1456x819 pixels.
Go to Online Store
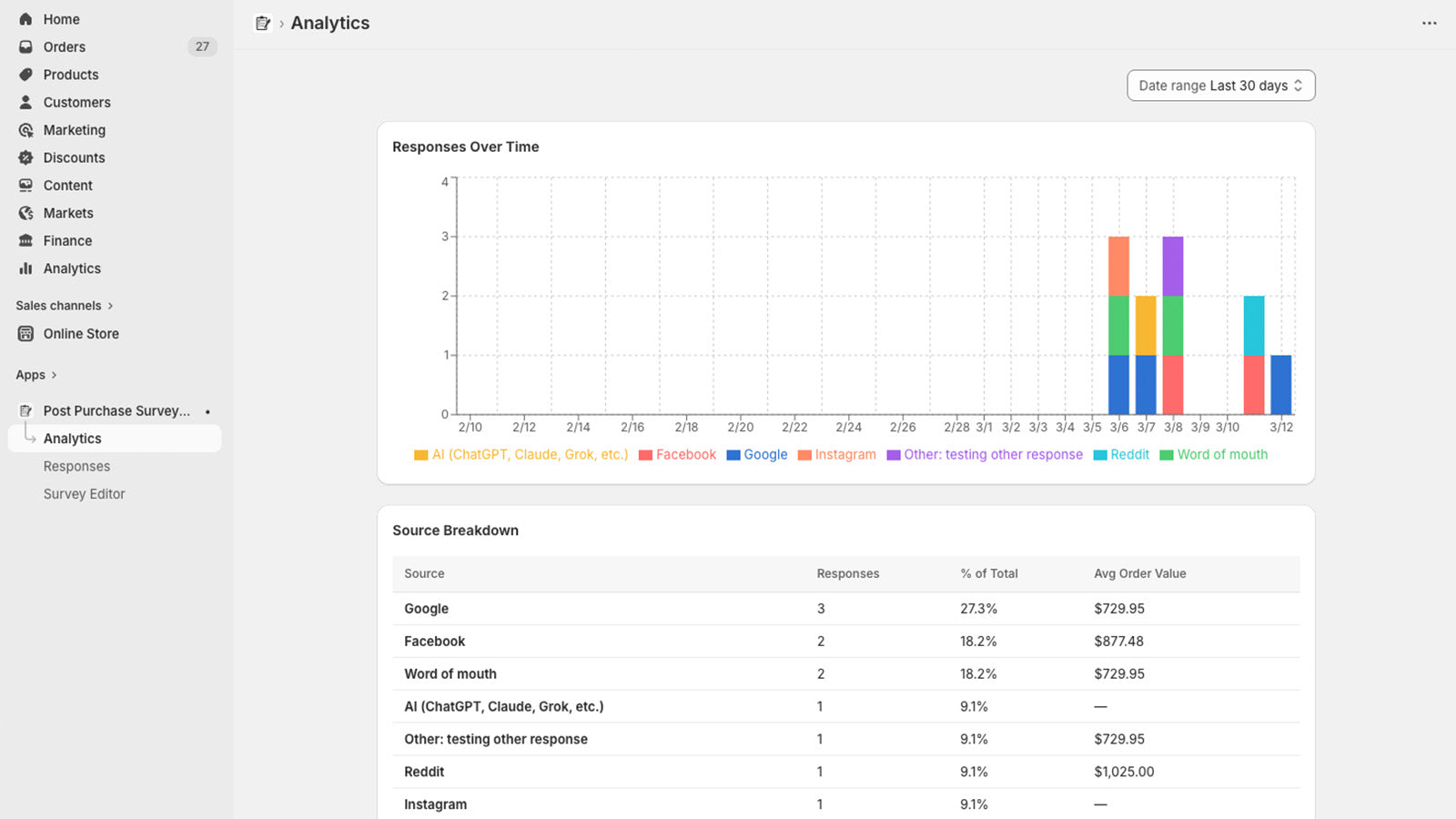[80, 333]
